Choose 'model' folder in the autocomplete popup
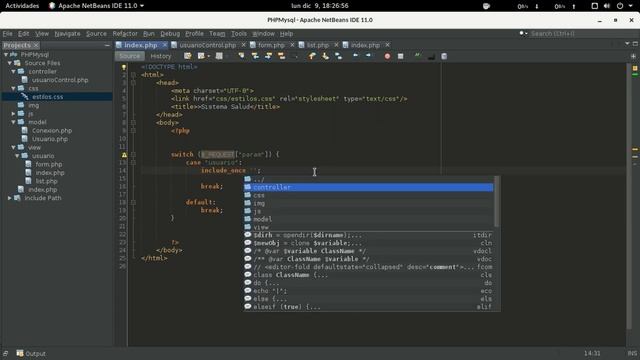 click(368, 219)
